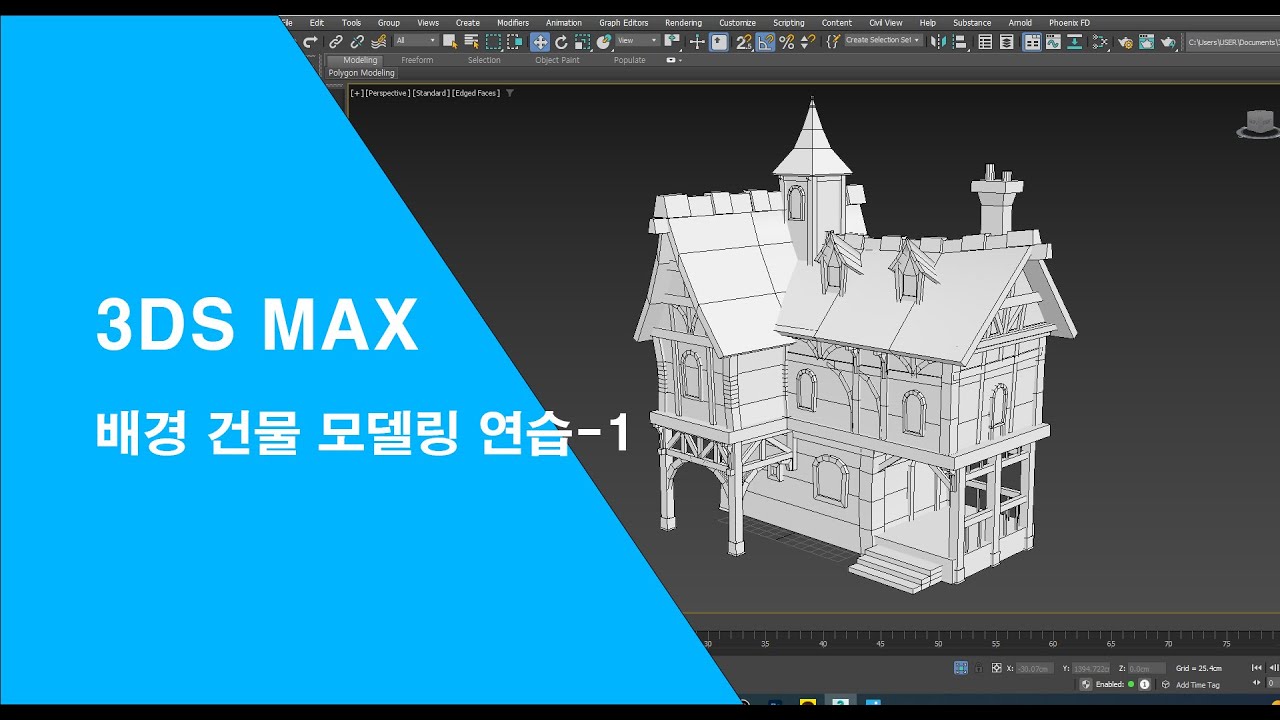
Task: Toggle Keyboard Shortcut Override button
Action: pyautogui.click(x=719, y=42)
